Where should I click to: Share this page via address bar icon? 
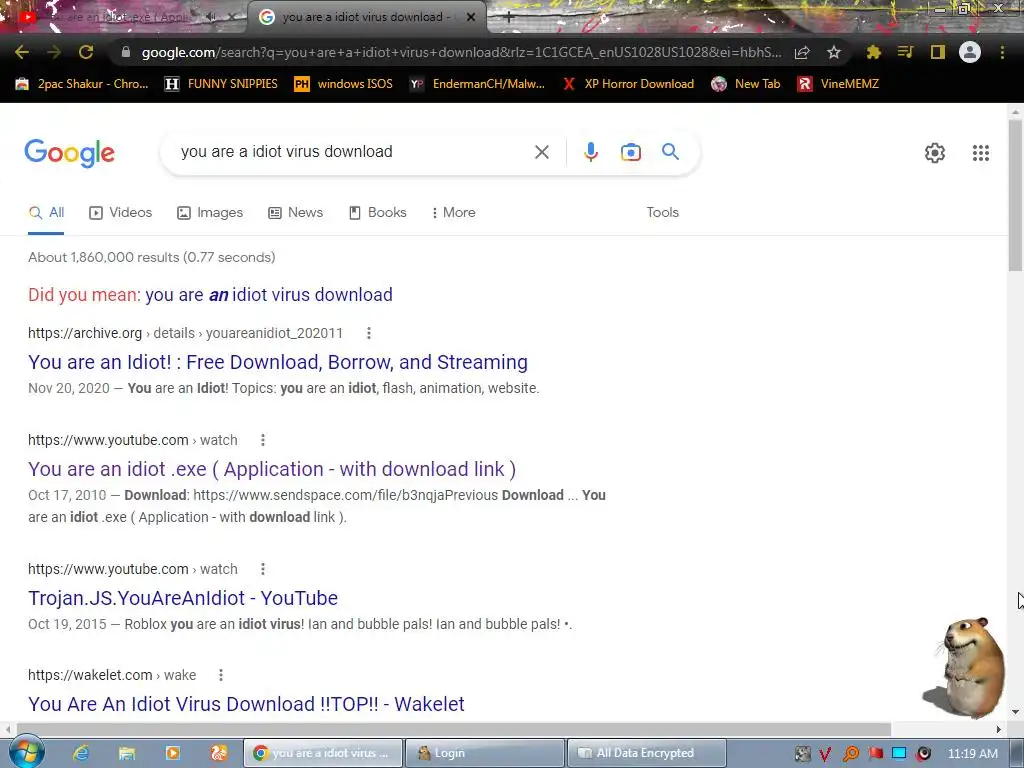tap(802, 52)
